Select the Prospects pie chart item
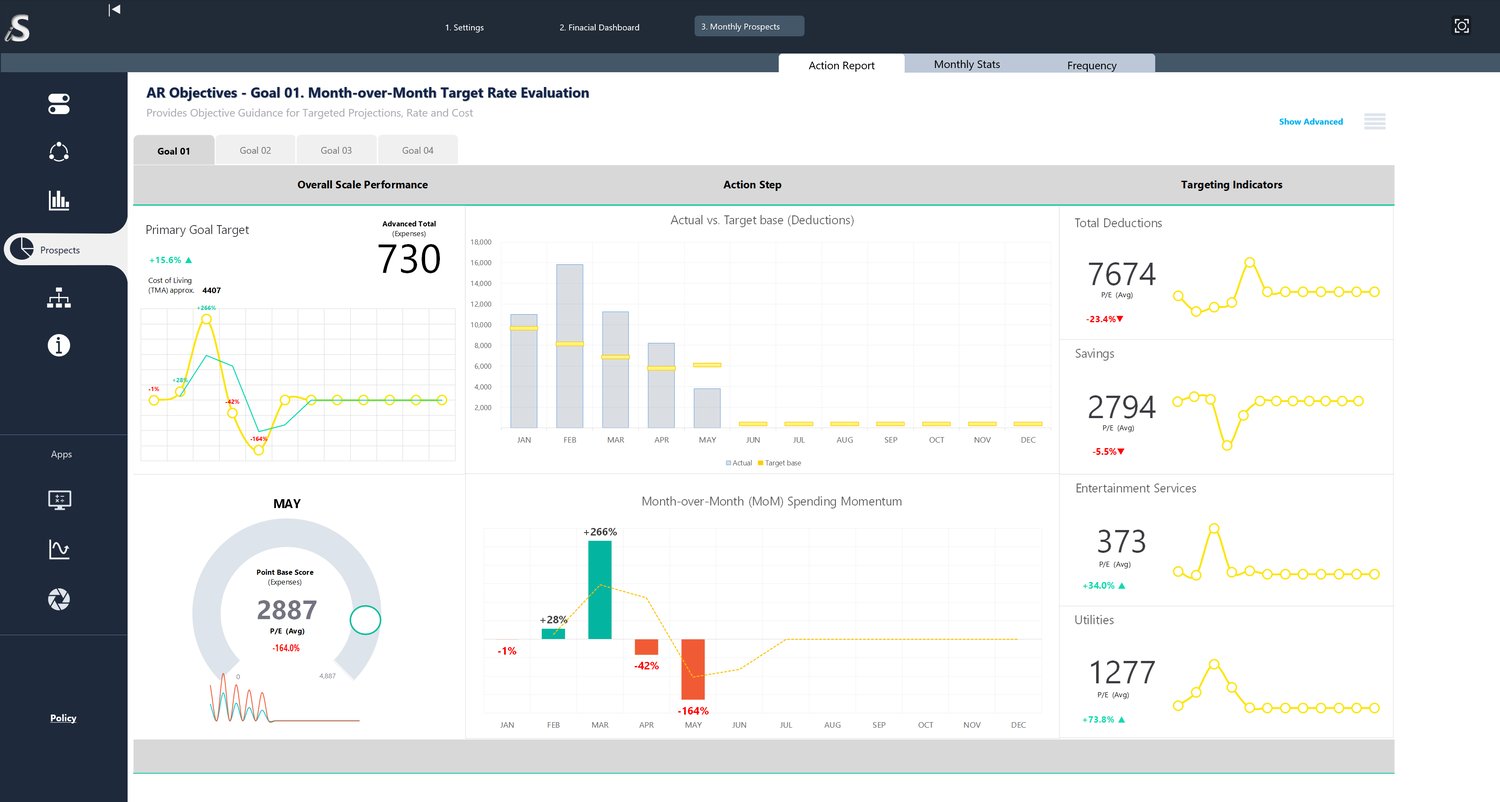This screenshot has height=802, width=1500. [x=66, y=250]
